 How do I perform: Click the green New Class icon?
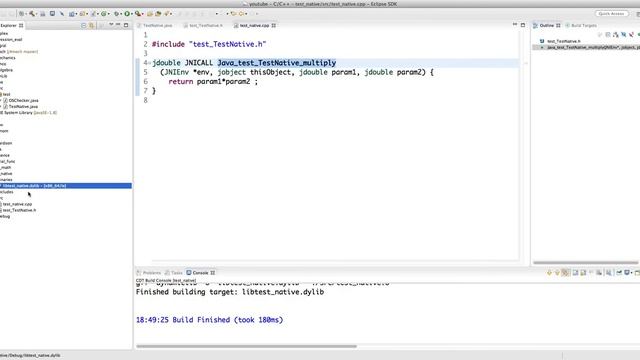(104, 13)
